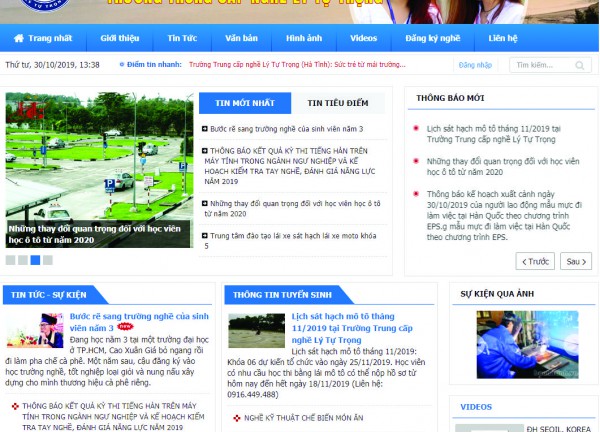This screenshot has height=432, width=600.
Task: Click the search magnifier icon
Action: [x=580, y=65]
